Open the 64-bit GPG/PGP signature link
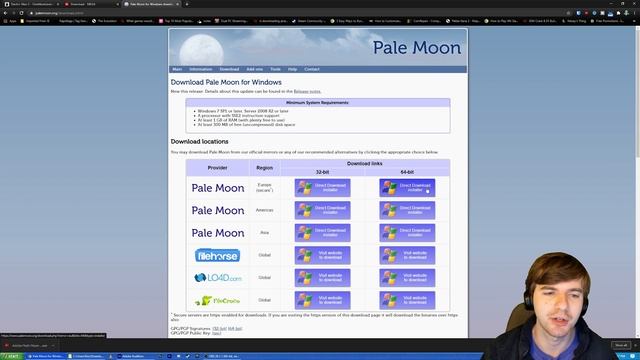The height and width of the screenshot is (360, 640). (235, 329)
